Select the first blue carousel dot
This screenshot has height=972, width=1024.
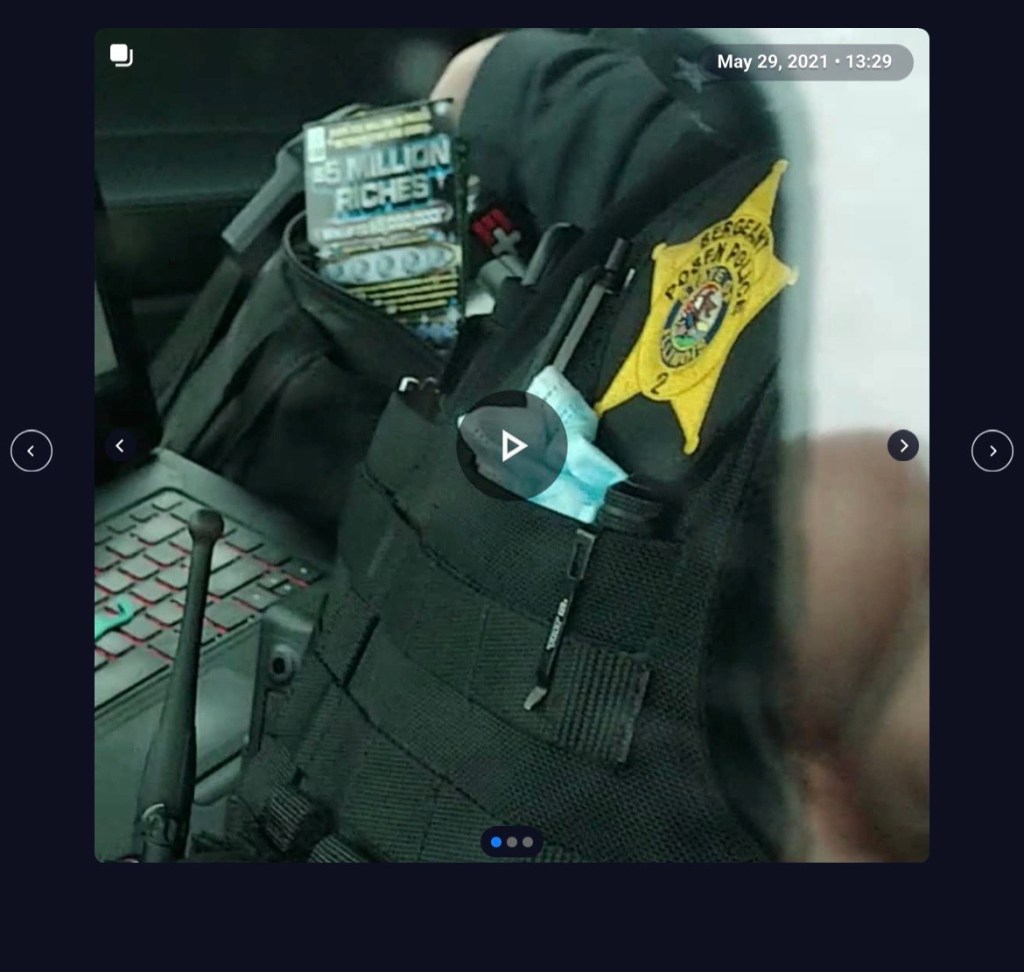(x=496, y=842)
